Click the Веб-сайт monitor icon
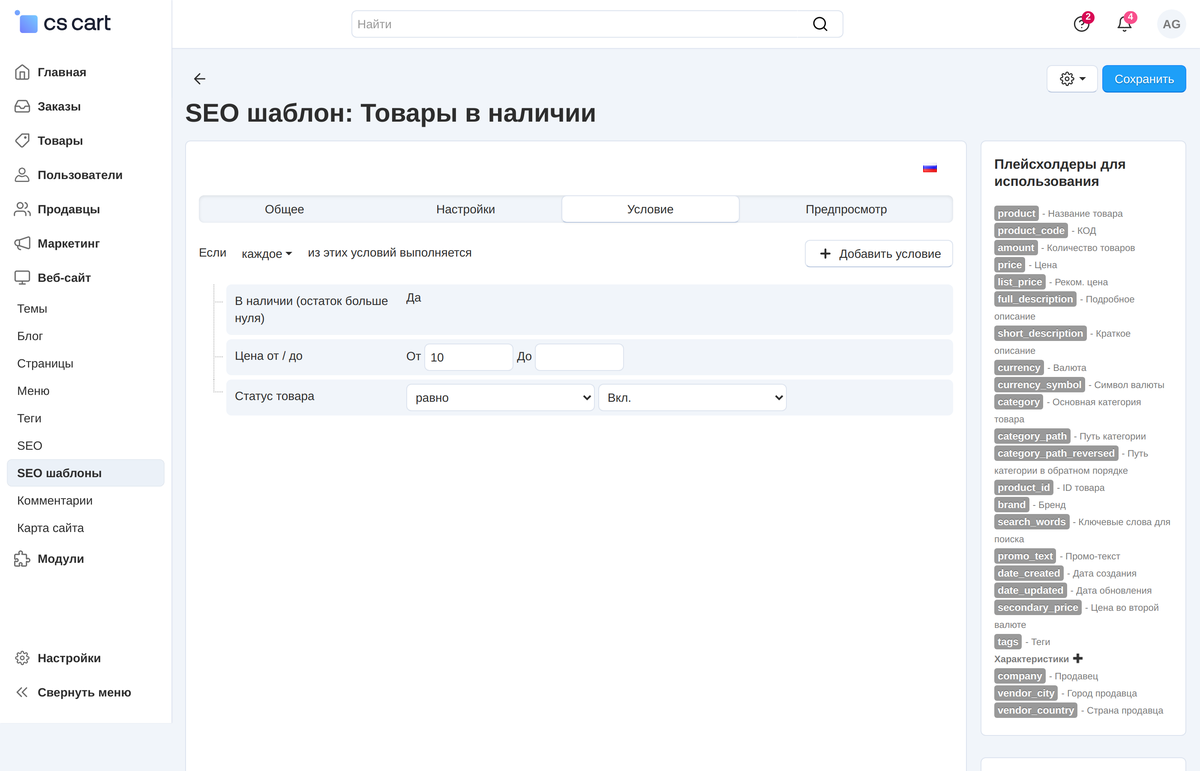 [22, 278]
